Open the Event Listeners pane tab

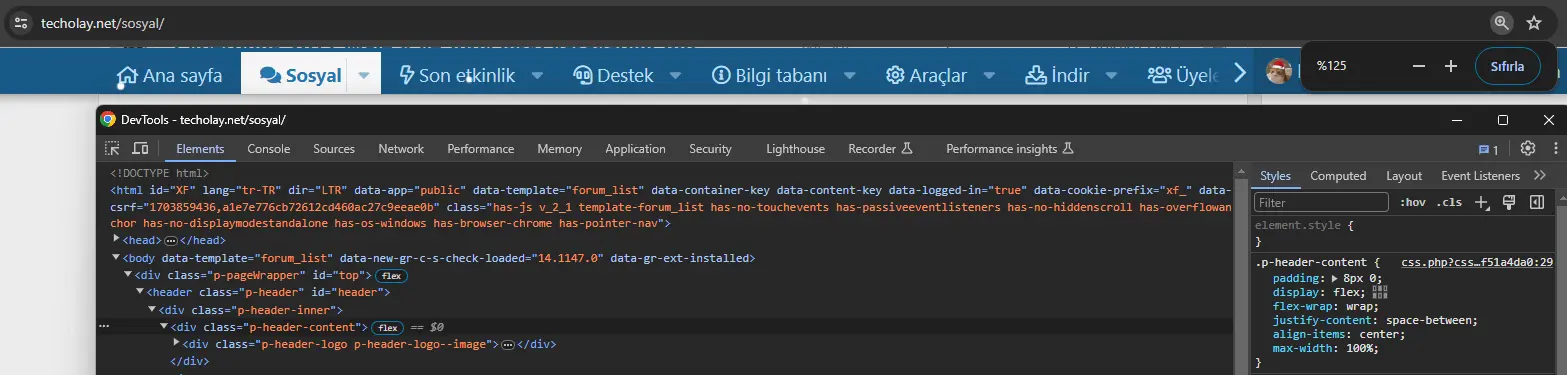tap(1480, 176)
